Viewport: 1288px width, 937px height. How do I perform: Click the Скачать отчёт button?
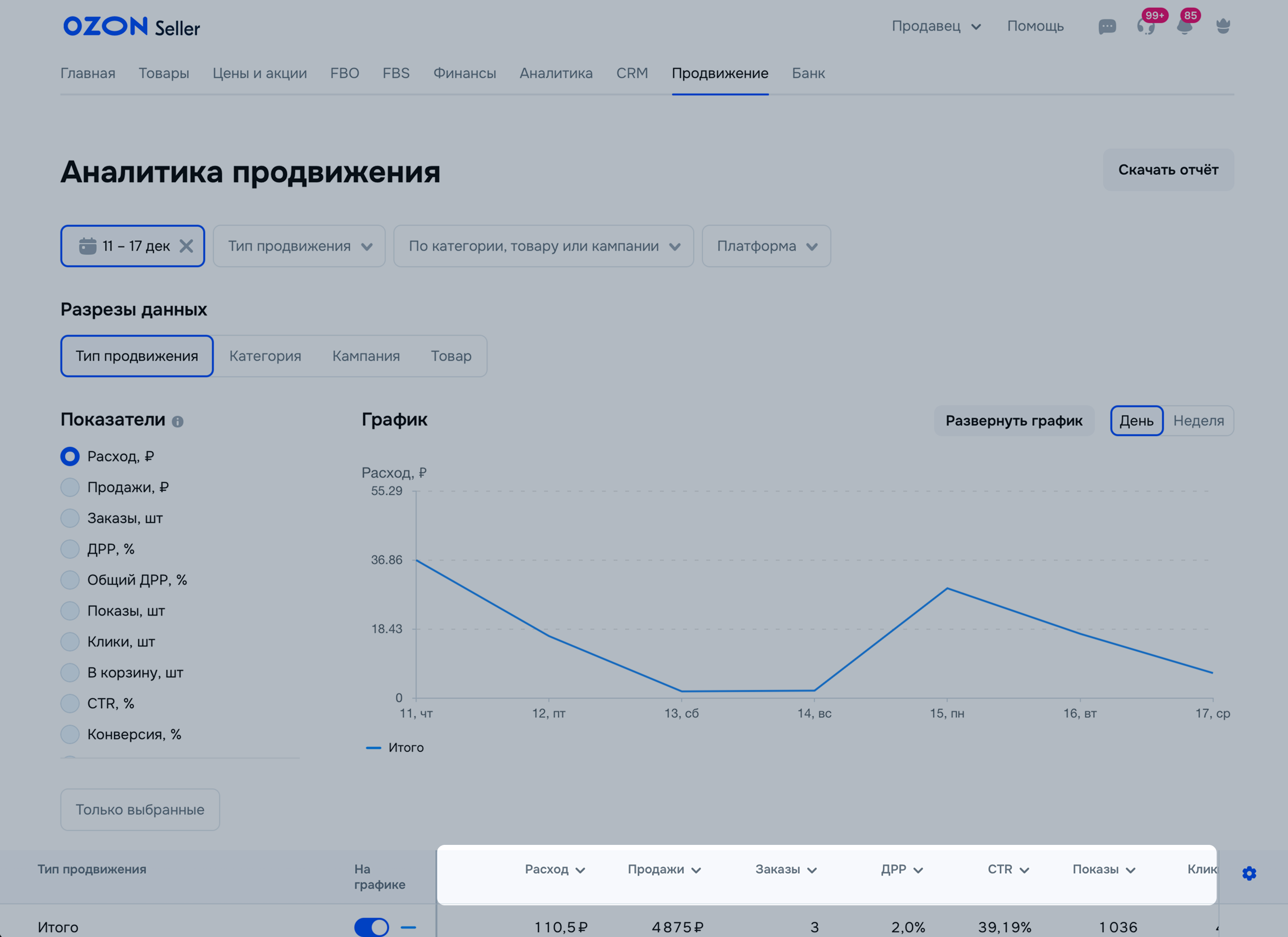tap(1168, 170)
